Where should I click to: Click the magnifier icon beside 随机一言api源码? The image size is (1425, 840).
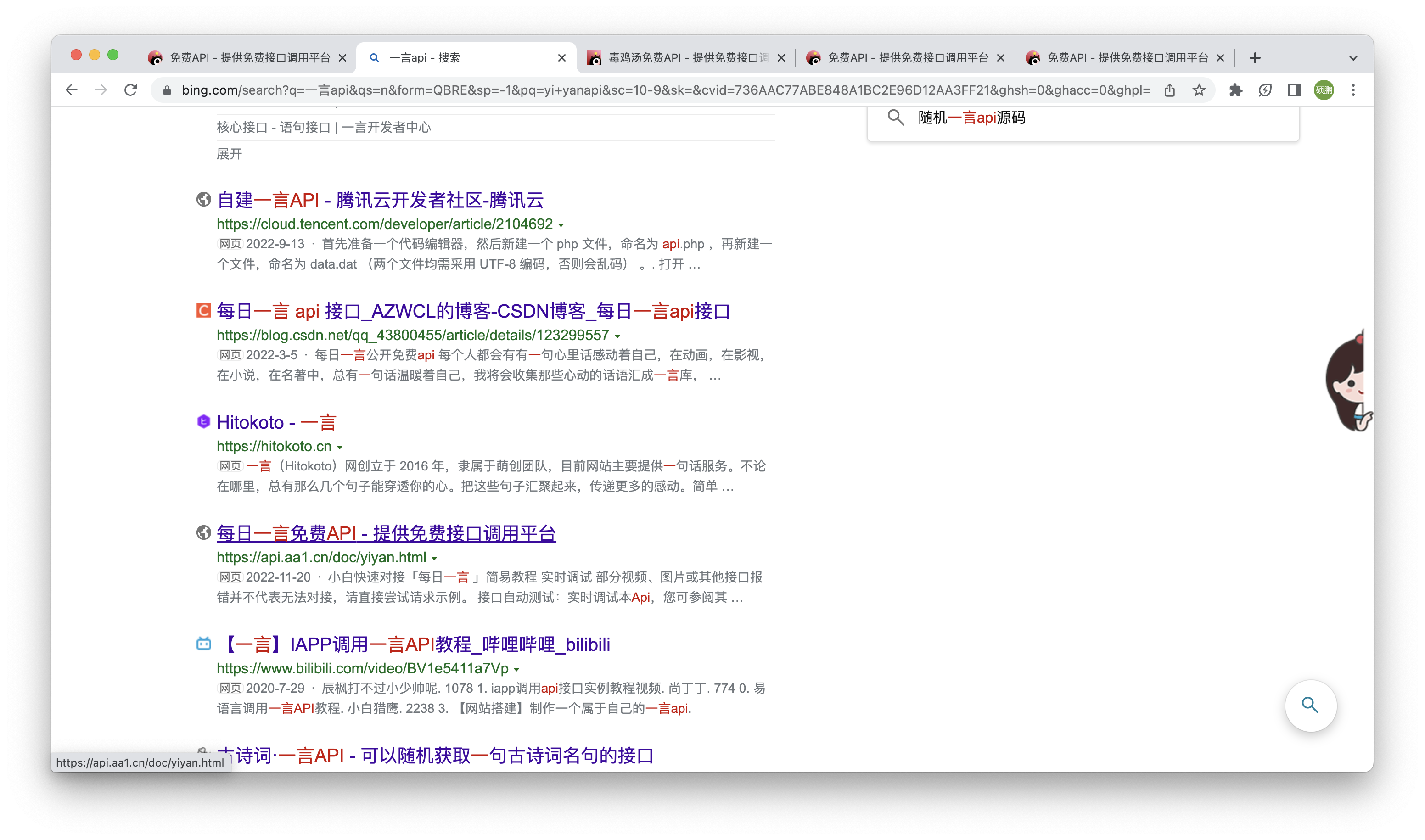[895, 117]
